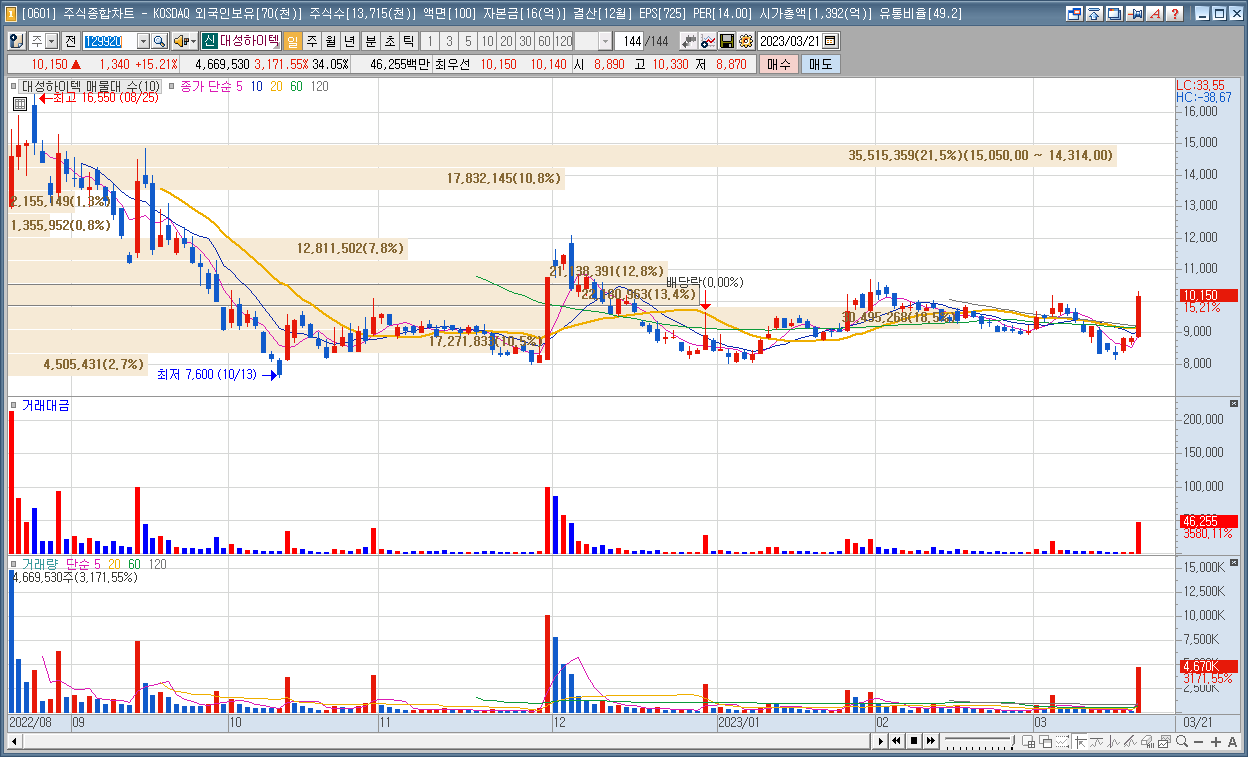Click the always-on-top arrow icon in title bar
Viewport: 1248px width, 757px height.
[x=1094, y=14]
